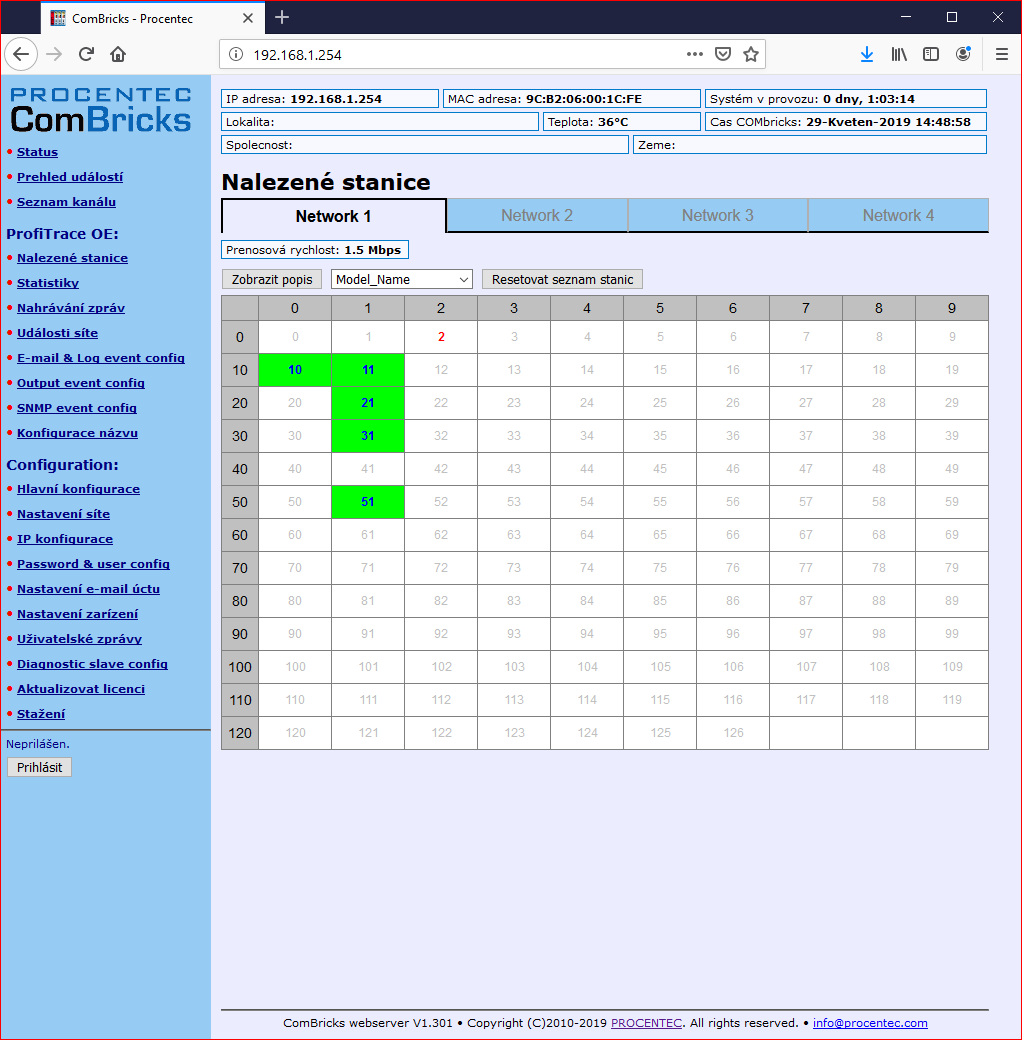Click Resetovat seznam stanic button
The image size is (1022, 1040).
point(562,279)
